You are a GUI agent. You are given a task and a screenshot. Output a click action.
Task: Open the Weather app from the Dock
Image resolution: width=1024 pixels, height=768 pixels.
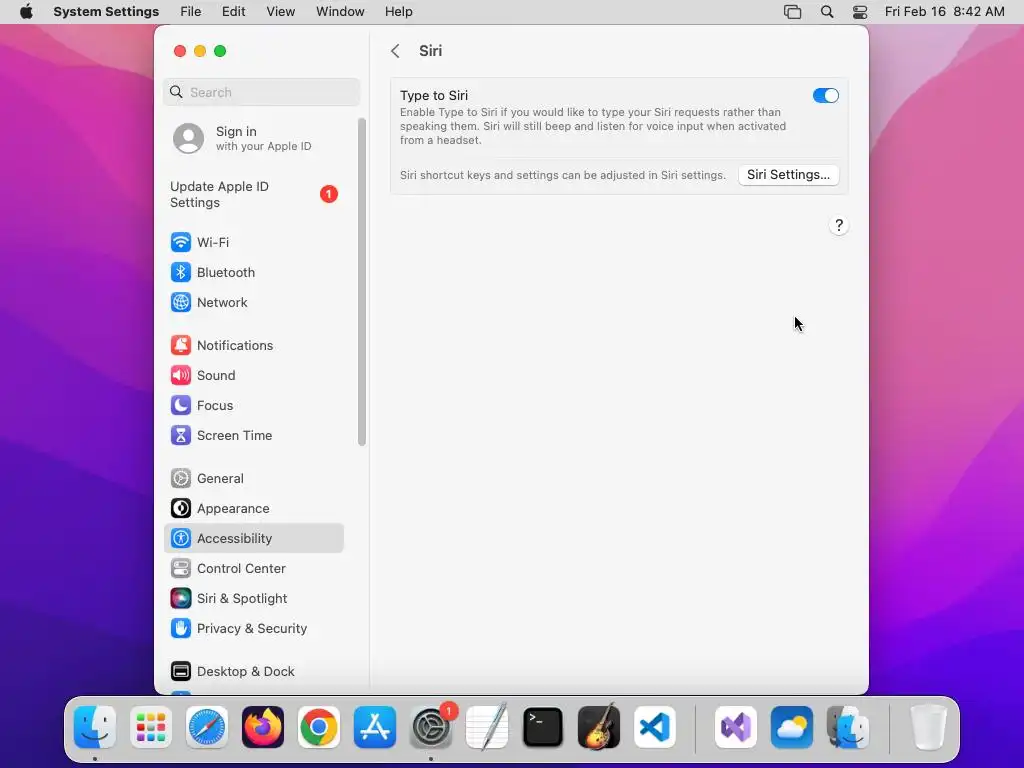tap(792, 727)
